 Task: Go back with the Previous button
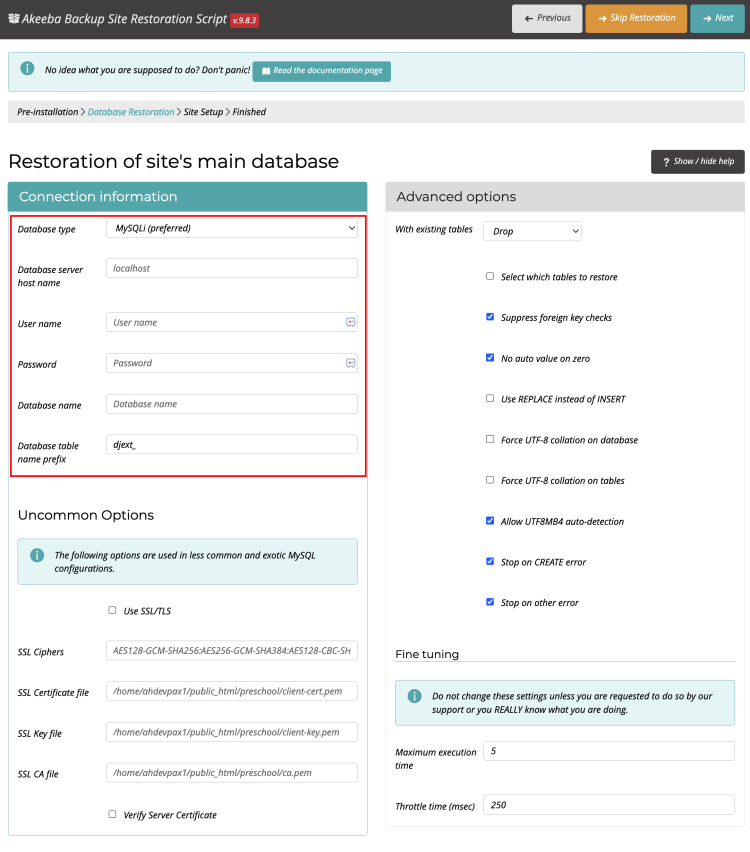[x=547, y=18]
